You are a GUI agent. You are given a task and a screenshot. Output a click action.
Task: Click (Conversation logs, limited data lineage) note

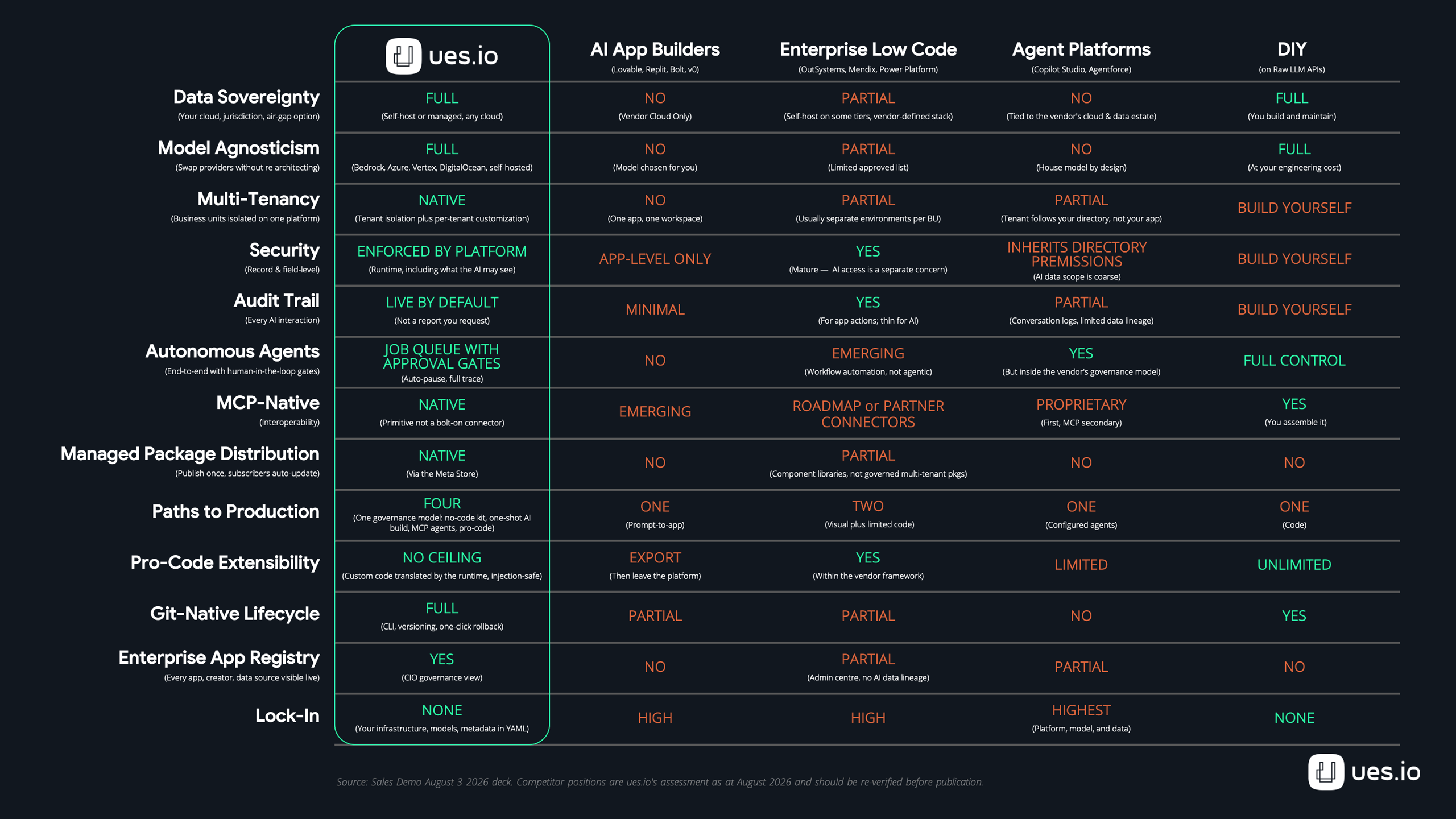(x=1081, y=321)
